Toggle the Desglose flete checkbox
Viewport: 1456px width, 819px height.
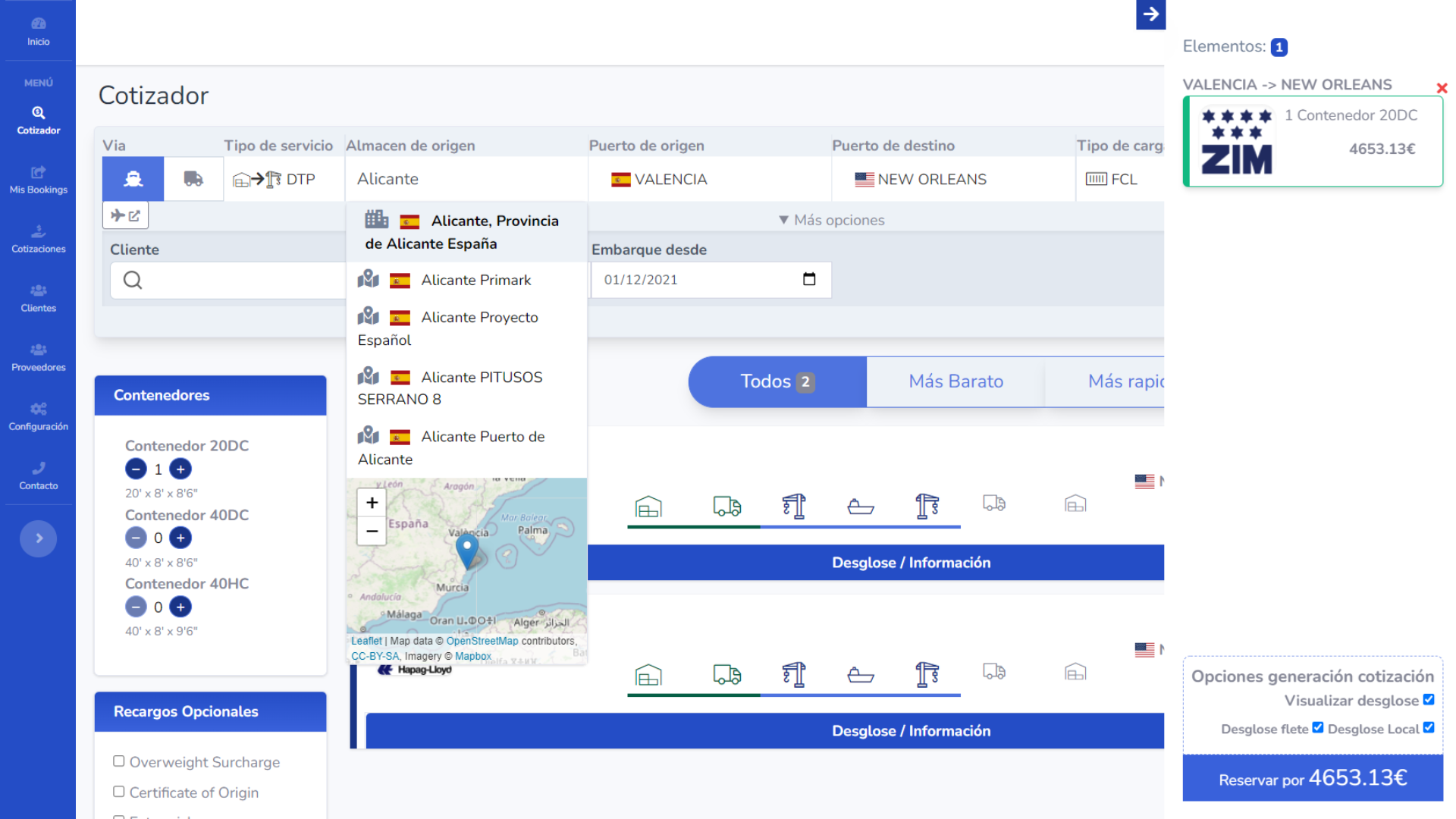1318,727
